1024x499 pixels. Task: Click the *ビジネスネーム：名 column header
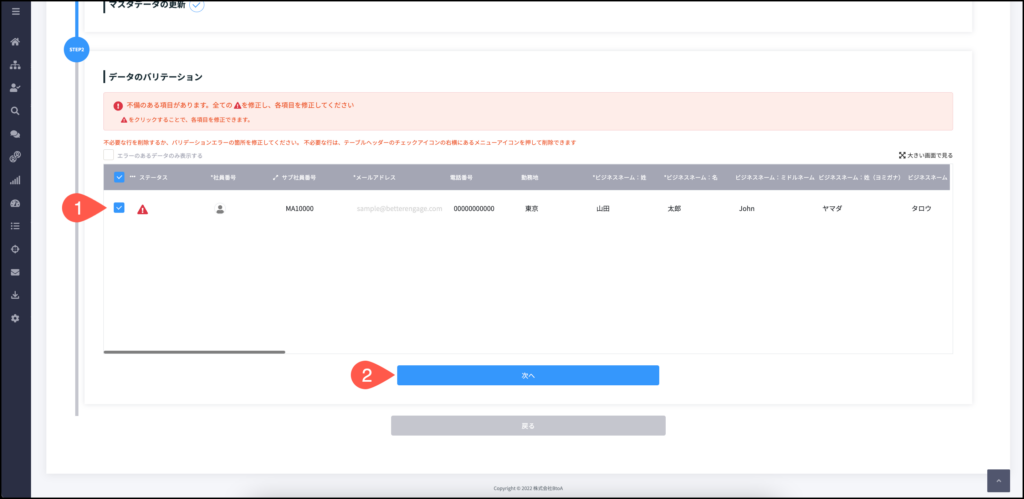click(x=690, y=178)
